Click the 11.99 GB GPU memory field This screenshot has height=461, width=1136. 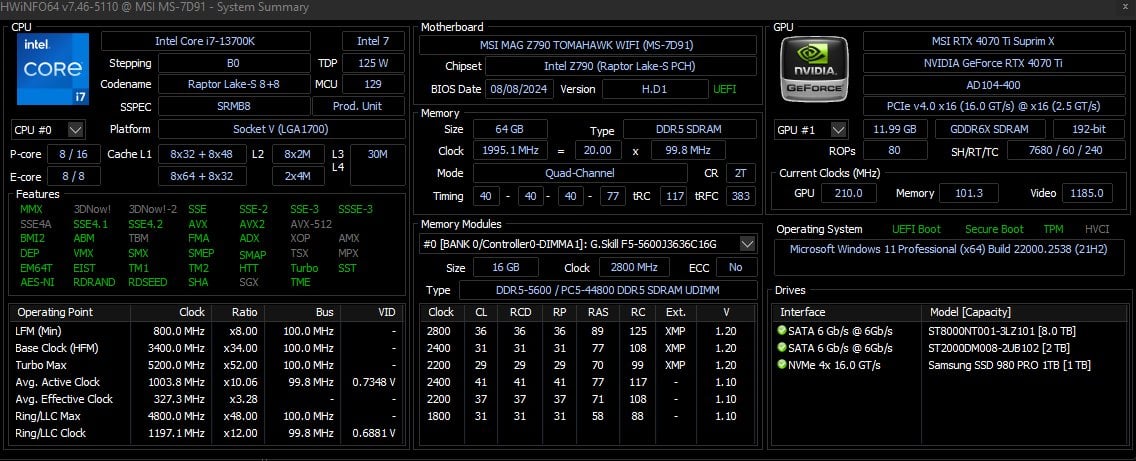(x=895, y=130)
